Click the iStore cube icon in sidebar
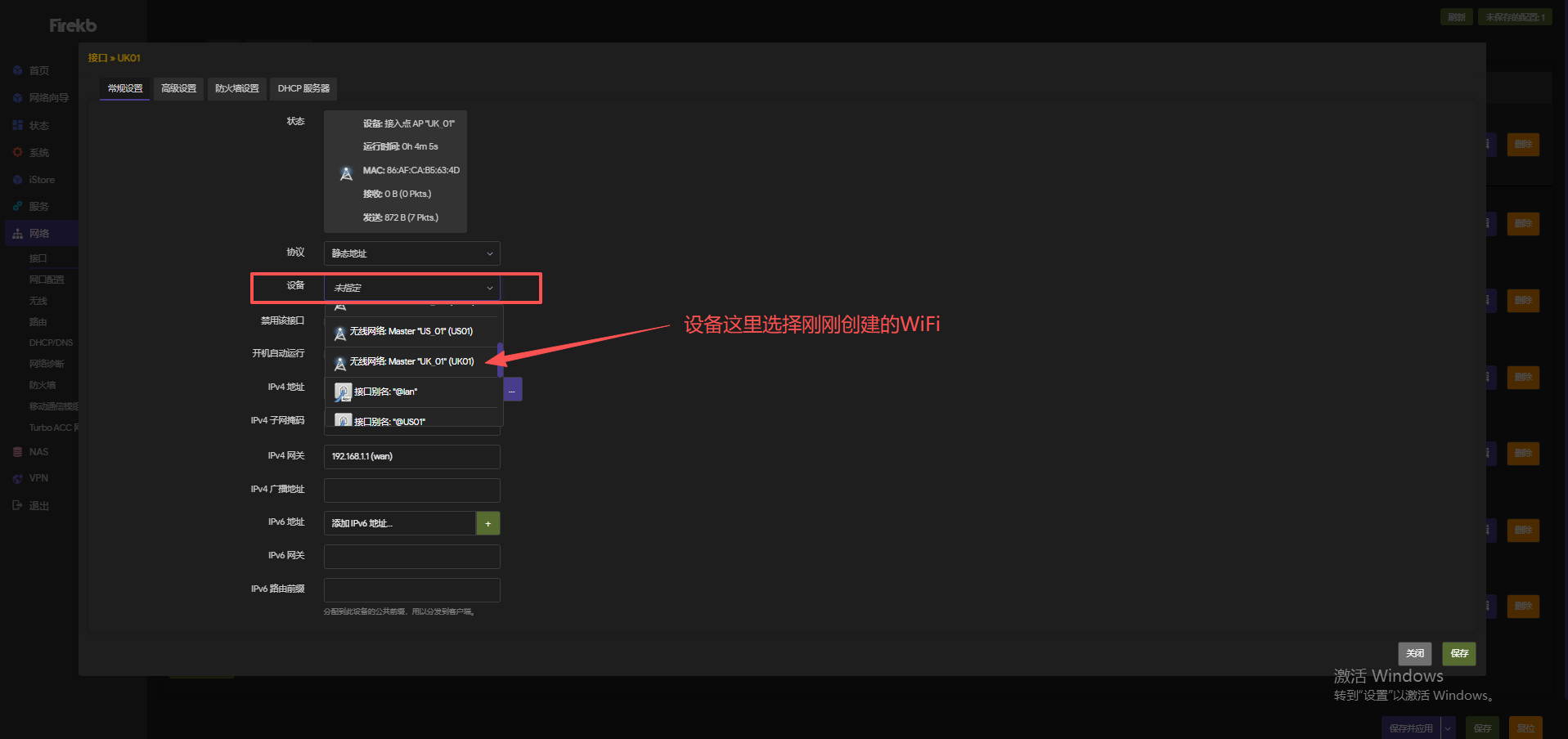Screen dimensions: 1568x739 tap(17, 180)
